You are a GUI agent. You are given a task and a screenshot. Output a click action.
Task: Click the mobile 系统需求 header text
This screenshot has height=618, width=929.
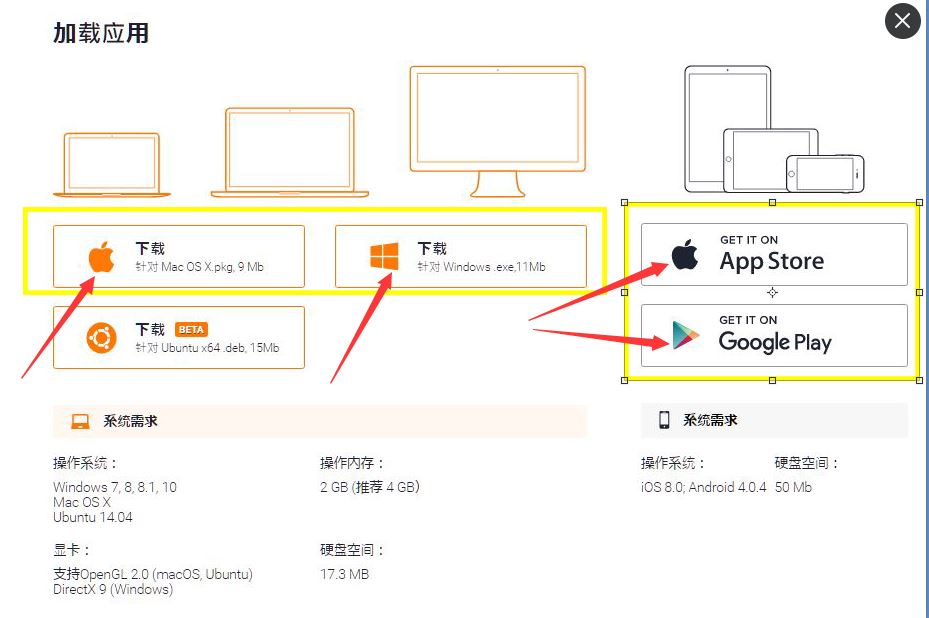click(x=710, y=420)
